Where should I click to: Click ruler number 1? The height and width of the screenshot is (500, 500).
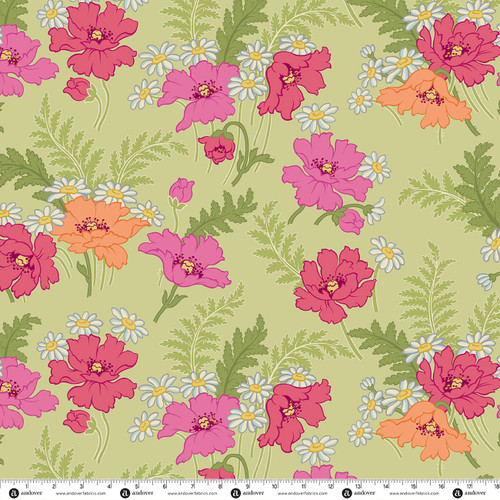pyautogui.click(x=27, y=487)
